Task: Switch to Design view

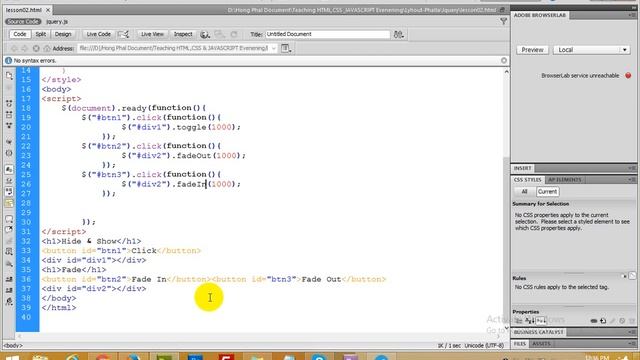Action: click(63, 34)
